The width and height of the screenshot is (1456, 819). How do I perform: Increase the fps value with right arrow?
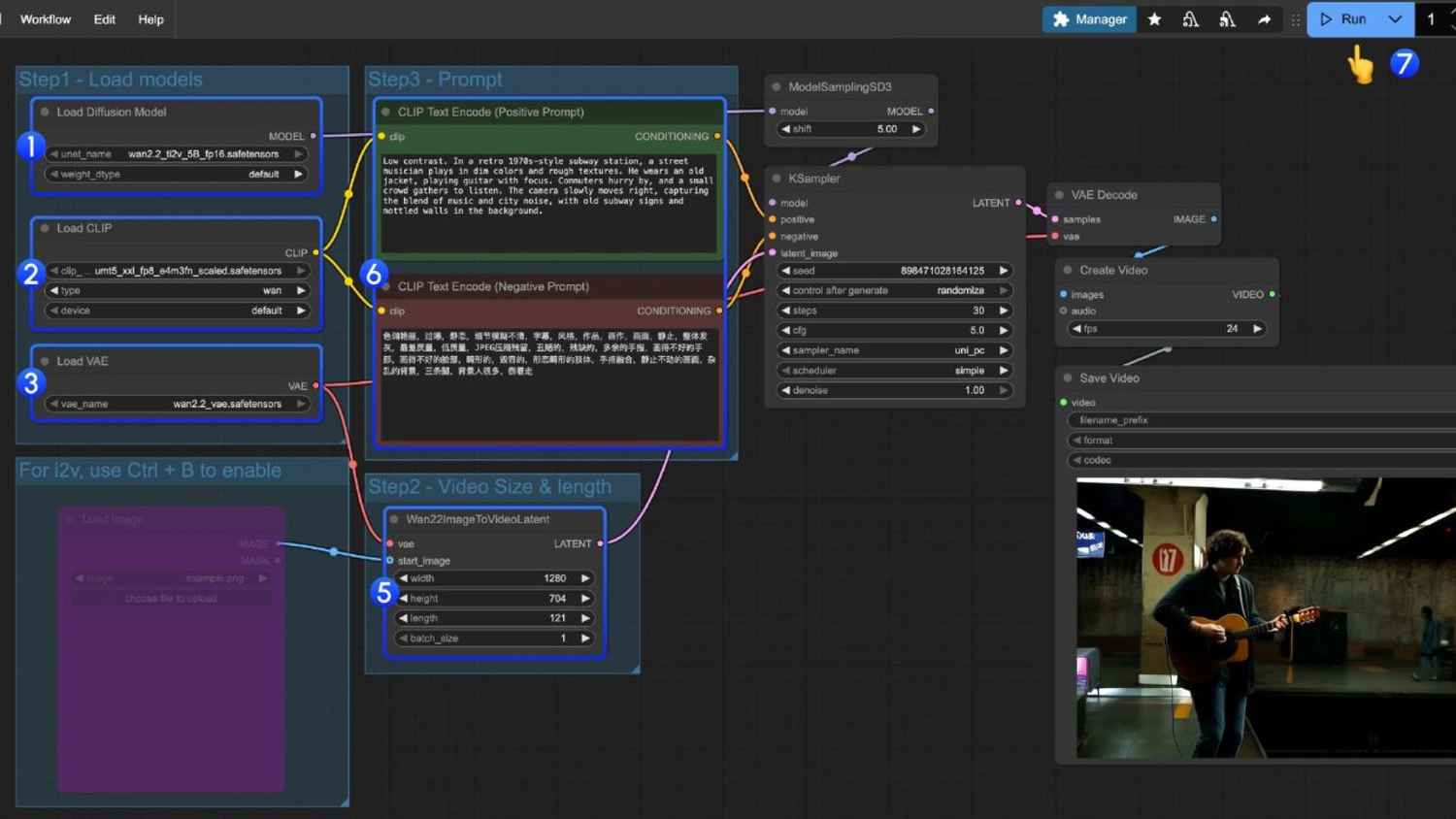tap(1257, 329)
